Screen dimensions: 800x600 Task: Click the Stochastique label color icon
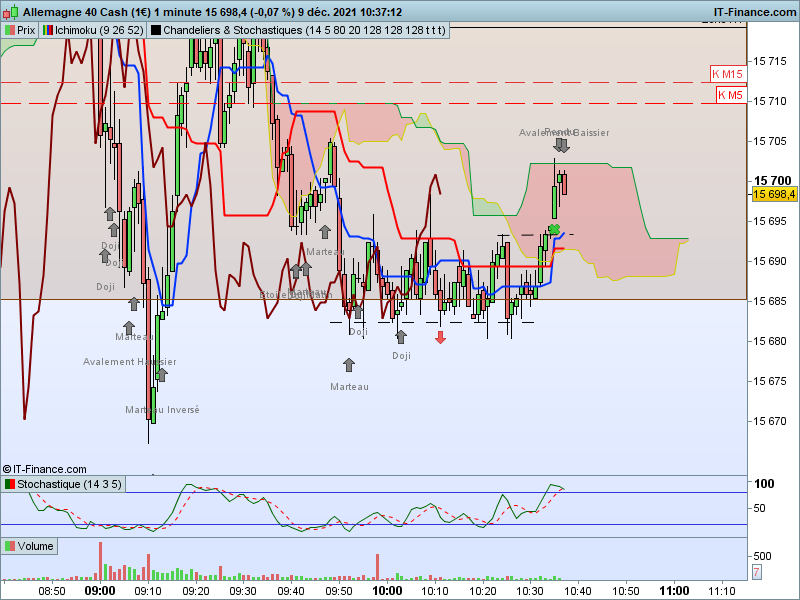tap(10, 484)
